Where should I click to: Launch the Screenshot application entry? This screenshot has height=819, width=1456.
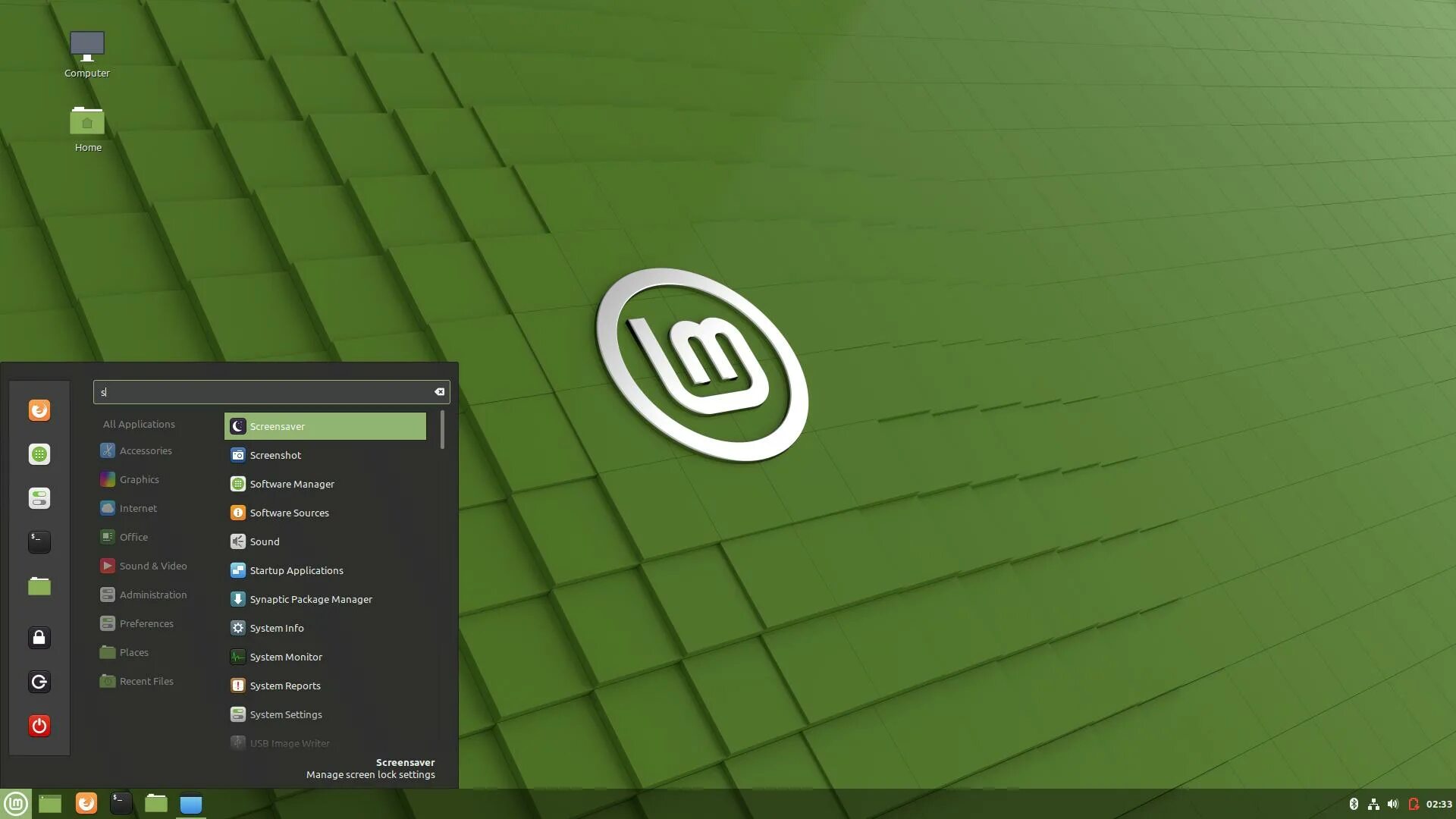tap(275, 455)
